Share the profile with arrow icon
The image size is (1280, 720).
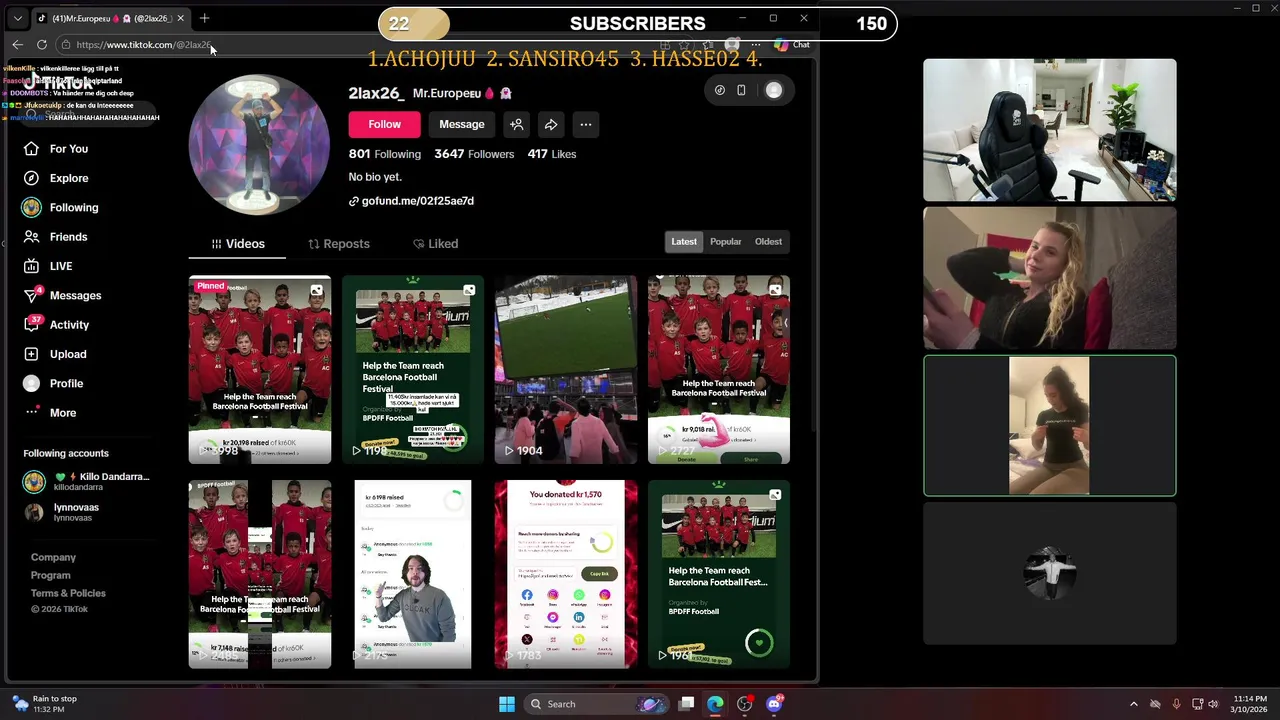tap(551, 124)
